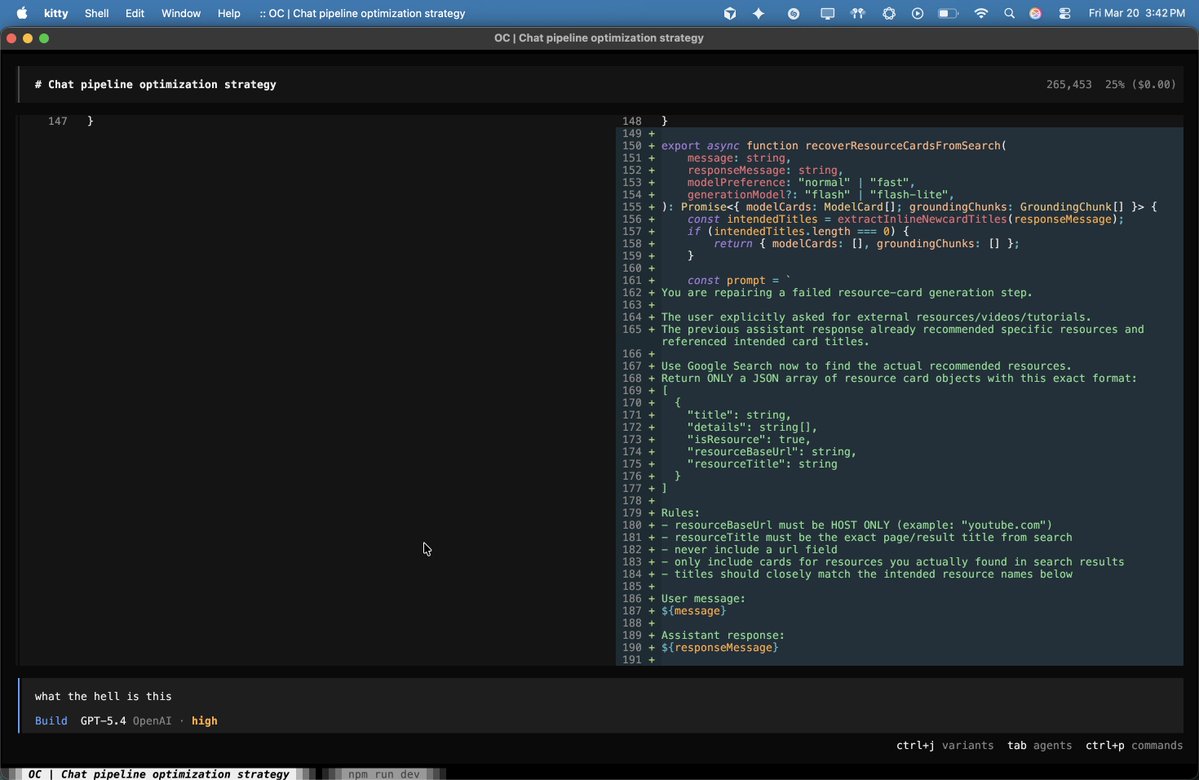Click 'titles should closely match' rule line

click(x=866, y=574)
